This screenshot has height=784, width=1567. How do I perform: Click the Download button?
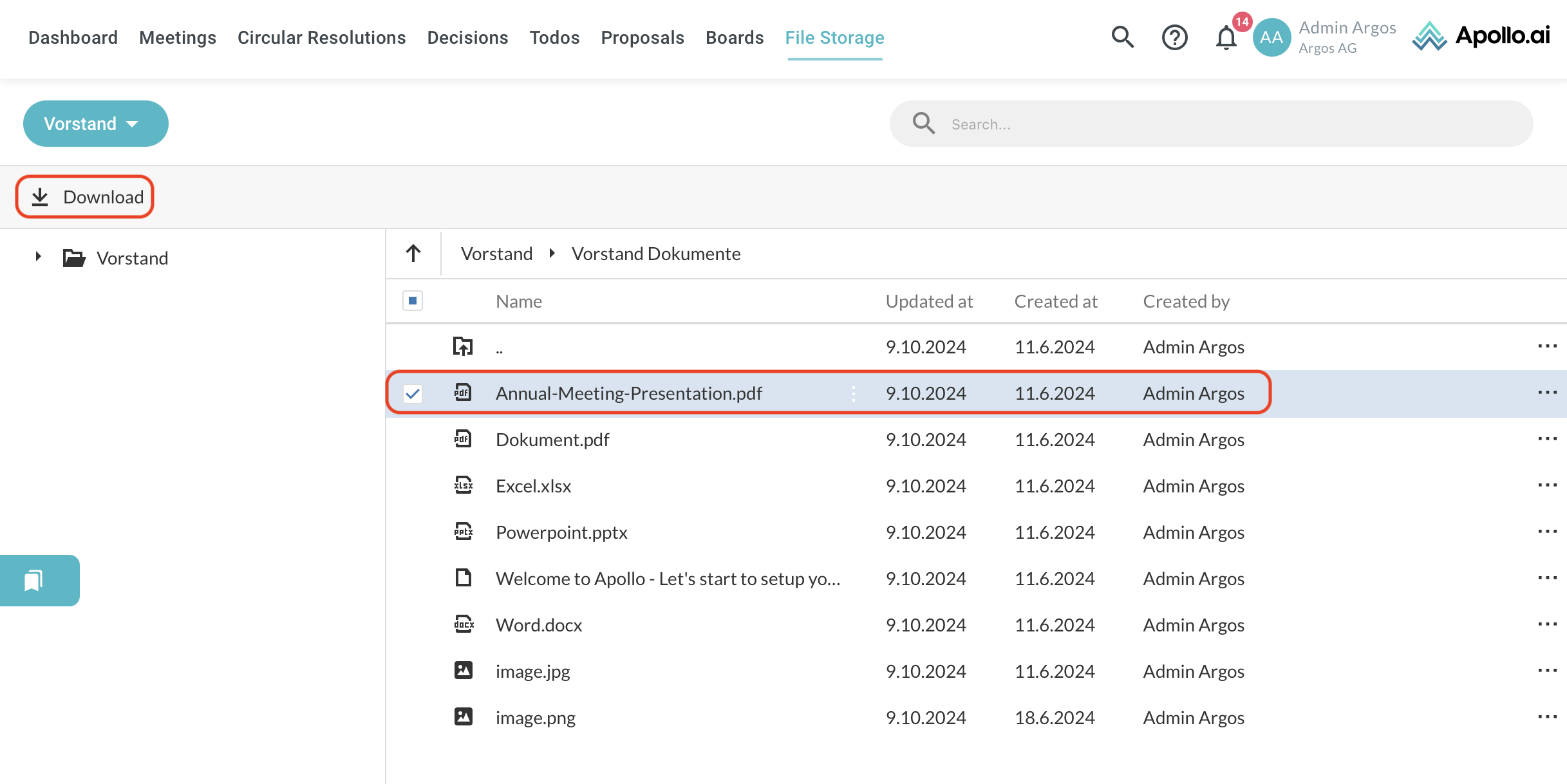[85, 197]
